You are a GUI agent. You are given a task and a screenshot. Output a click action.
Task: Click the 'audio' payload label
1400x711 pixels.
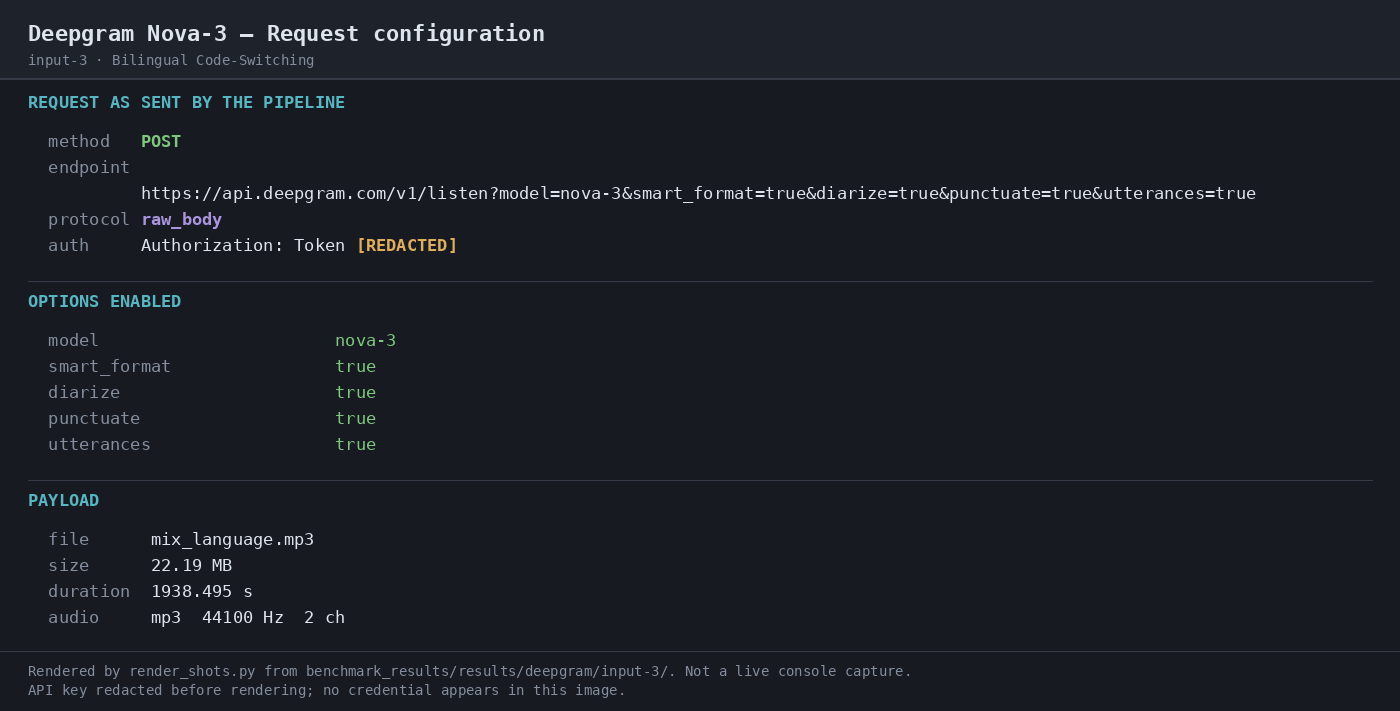(73, 618)
